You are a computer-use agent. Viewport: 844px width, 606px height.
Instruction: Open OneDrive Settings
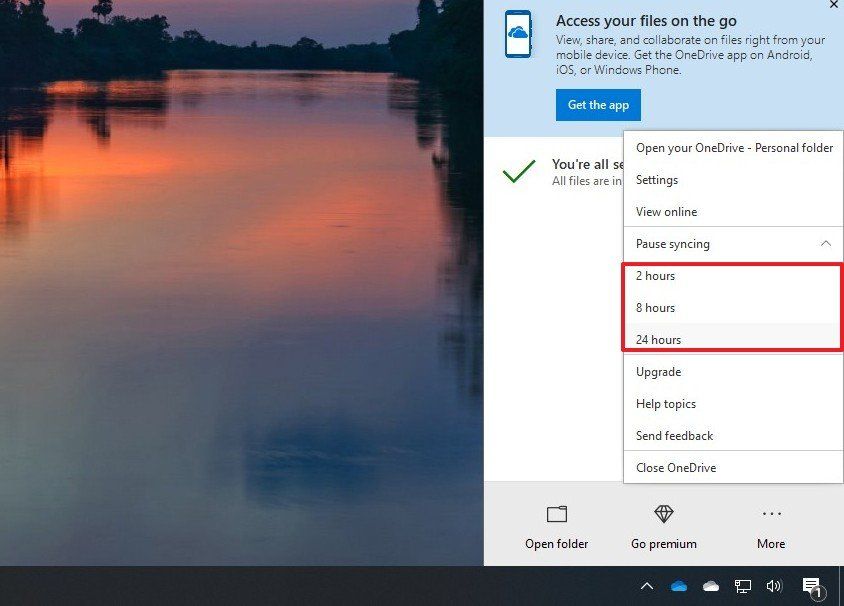pos(658,179)
